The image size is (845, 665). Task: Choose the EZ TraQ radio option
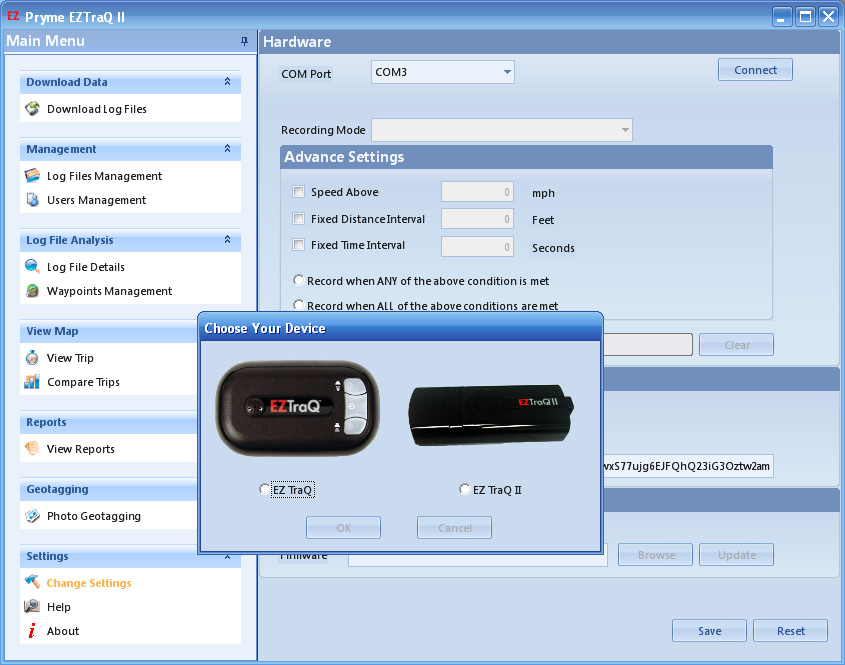264,489
